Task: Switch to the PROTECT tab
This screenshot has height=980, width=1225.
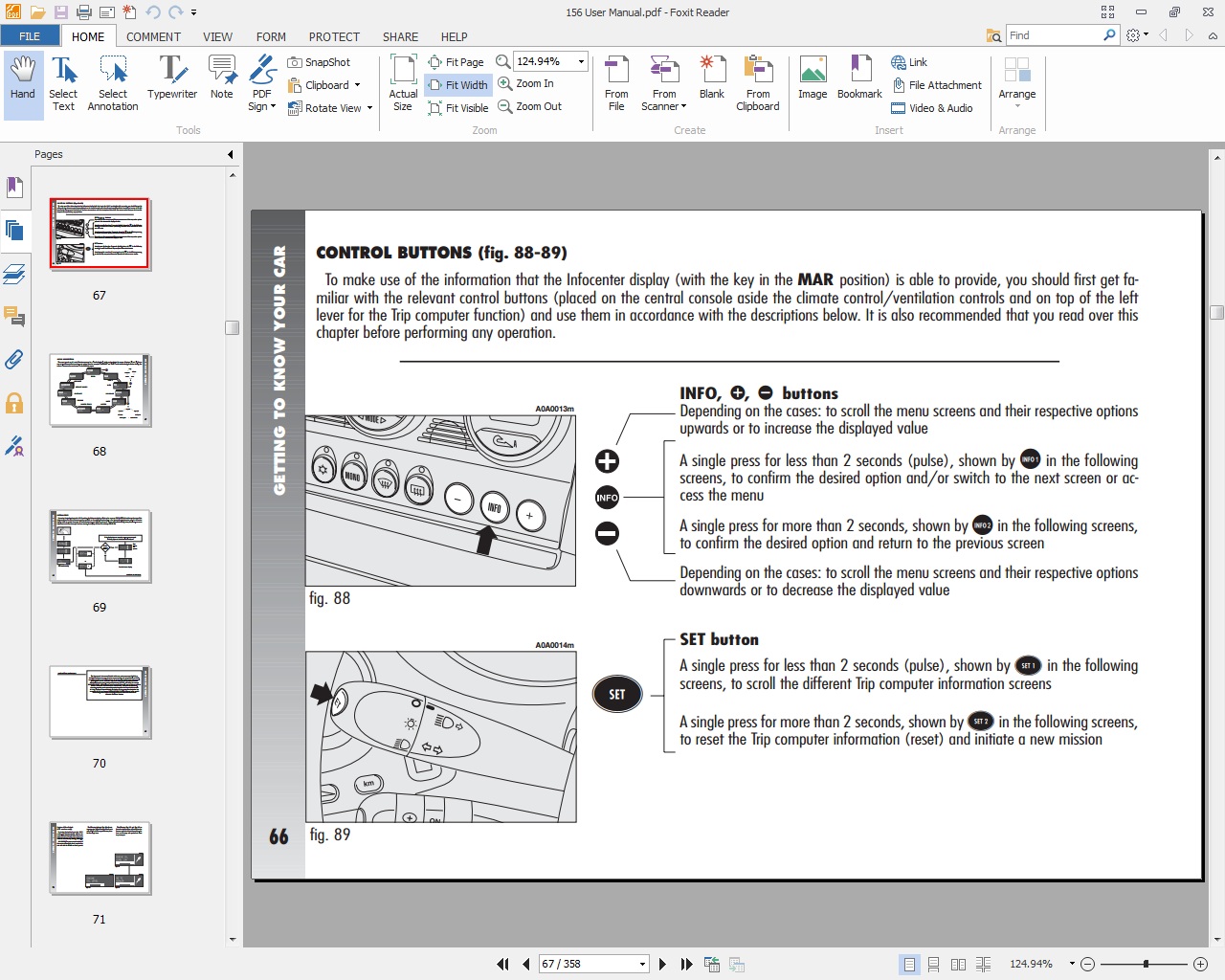Action: click(334, 36)
